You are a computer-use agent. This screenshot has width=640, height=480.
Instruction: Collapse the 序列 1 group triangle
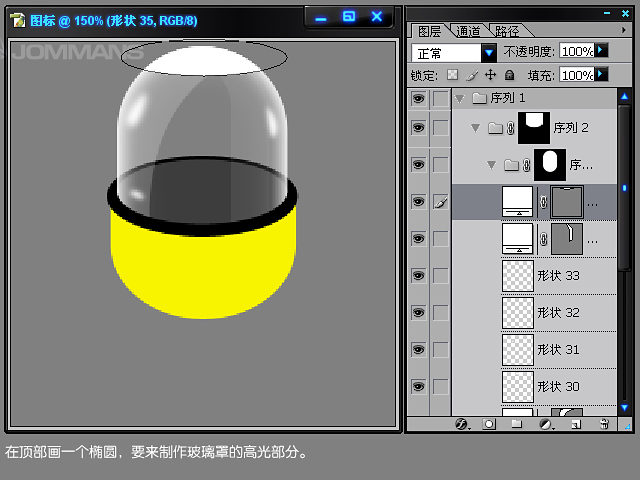click(460, 99)
